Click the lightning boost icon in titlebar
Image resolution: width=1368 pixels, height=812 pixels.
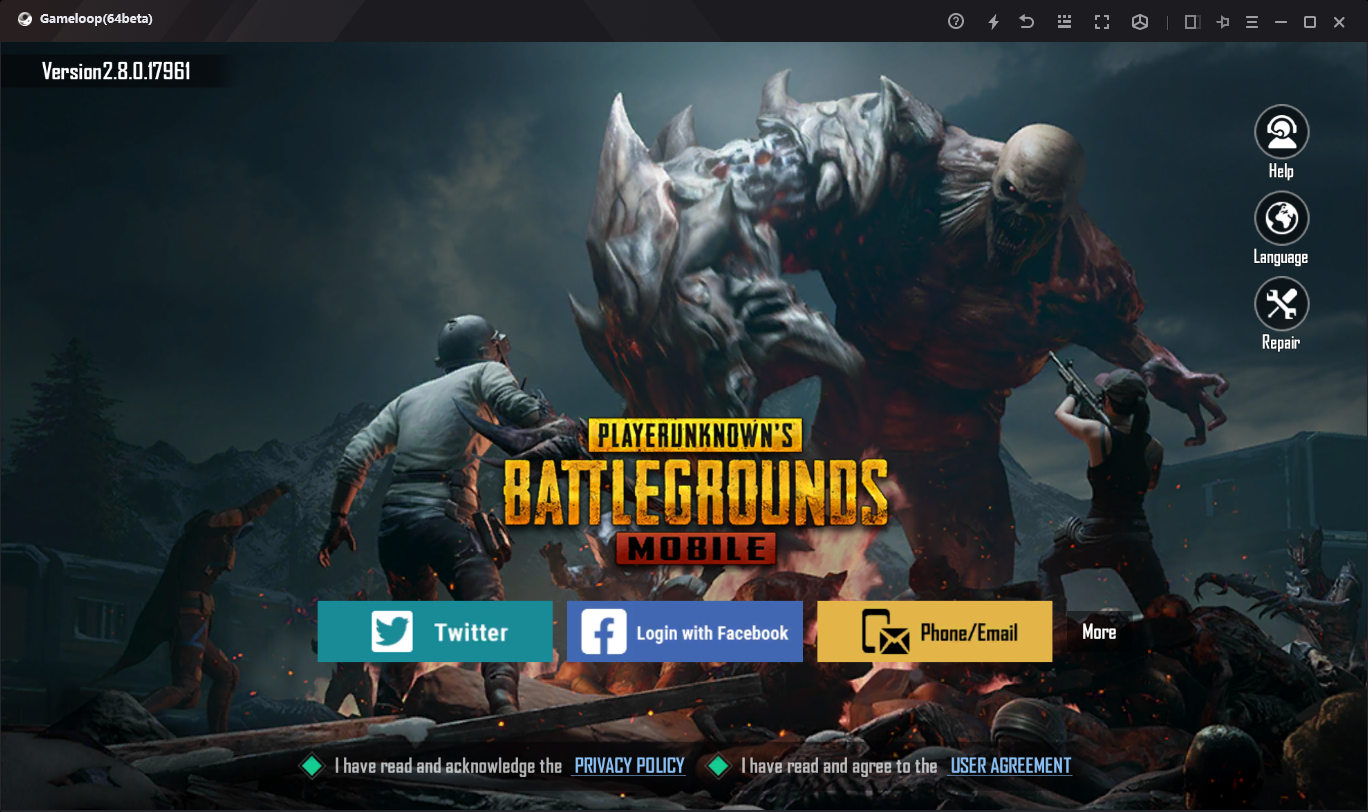coord(994,21)
